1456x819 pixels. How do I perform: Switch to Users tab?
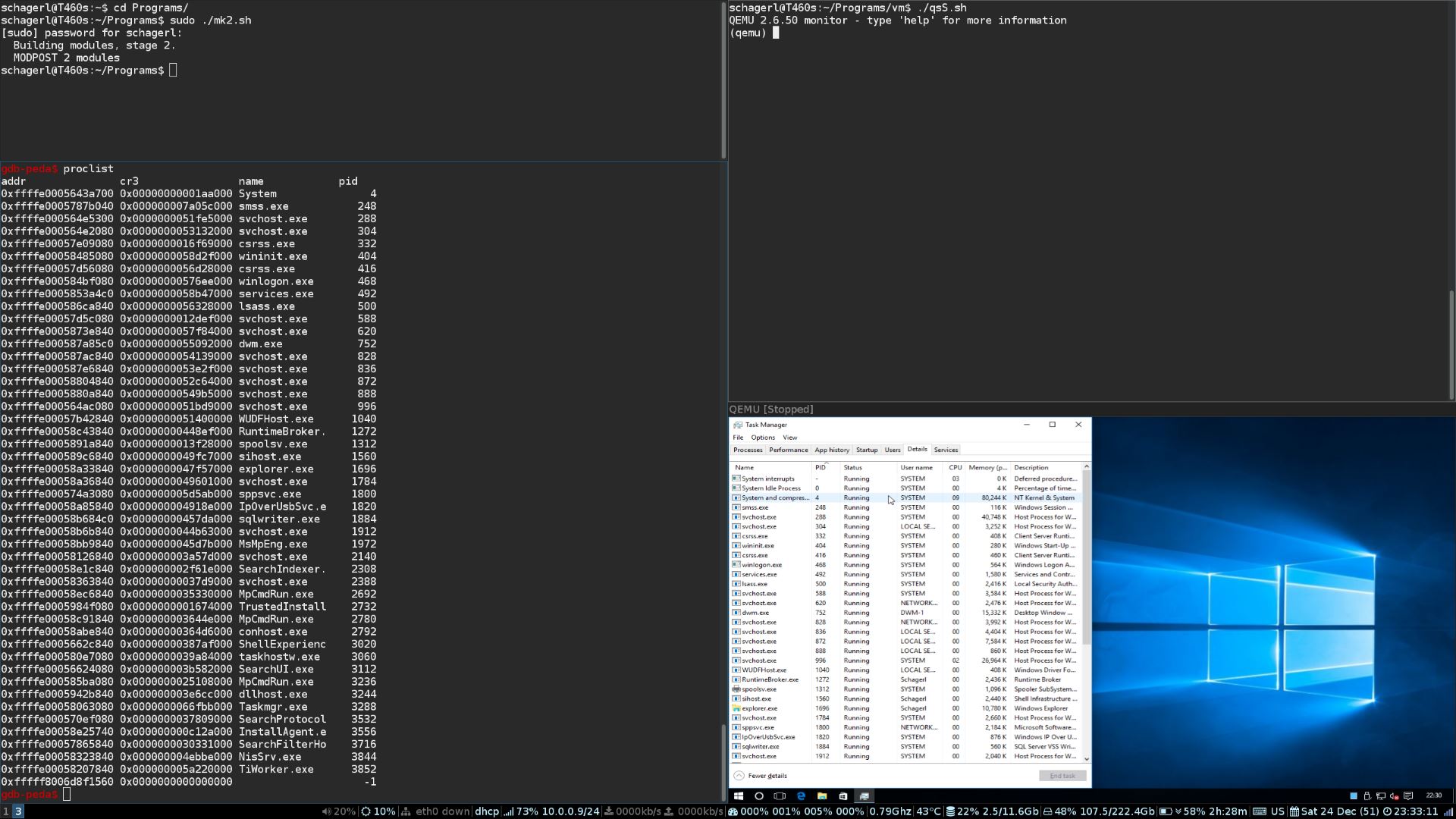click(x=893, y=450)
